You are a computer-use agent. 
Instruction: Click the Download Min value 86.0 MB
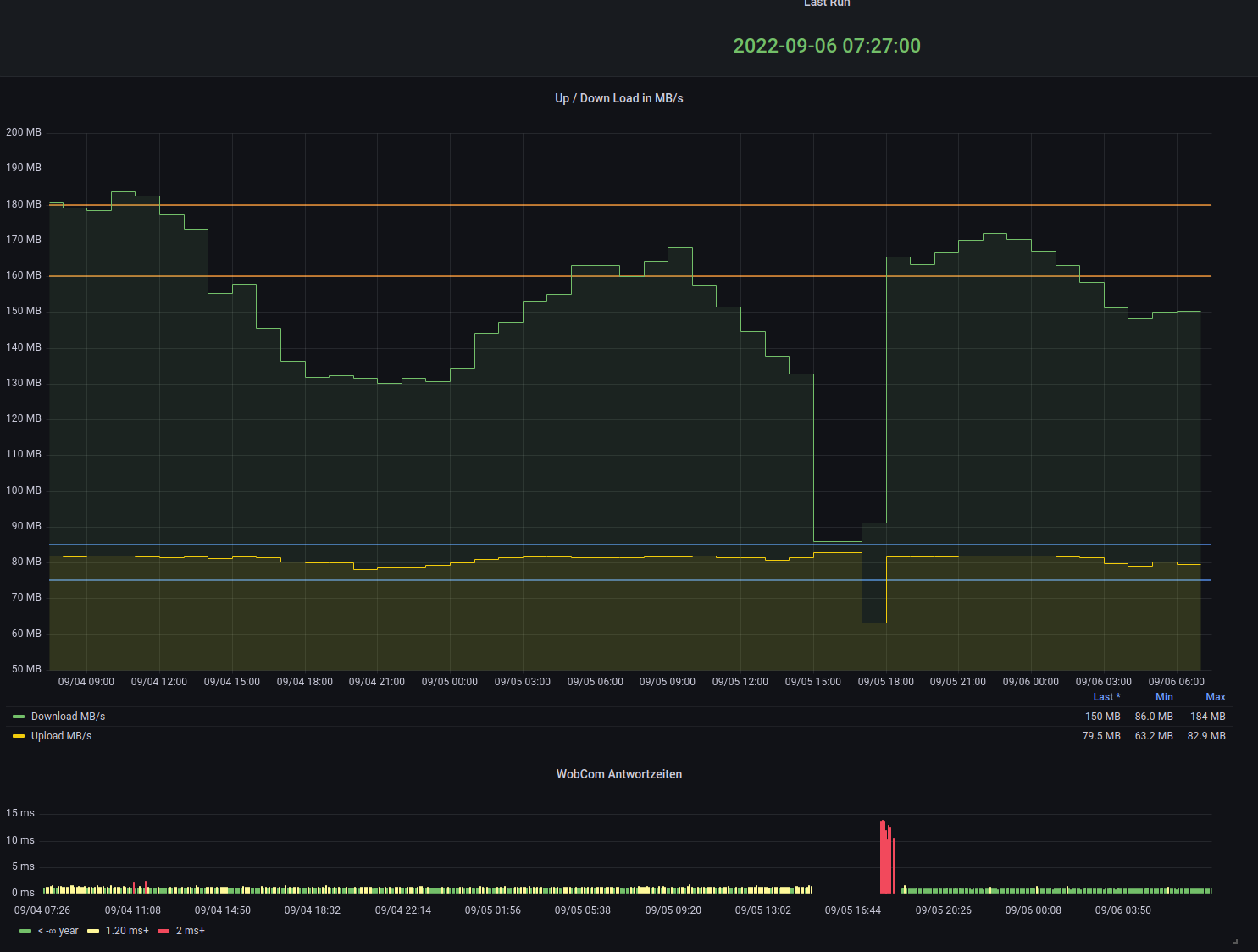[x=1154, y=717]
